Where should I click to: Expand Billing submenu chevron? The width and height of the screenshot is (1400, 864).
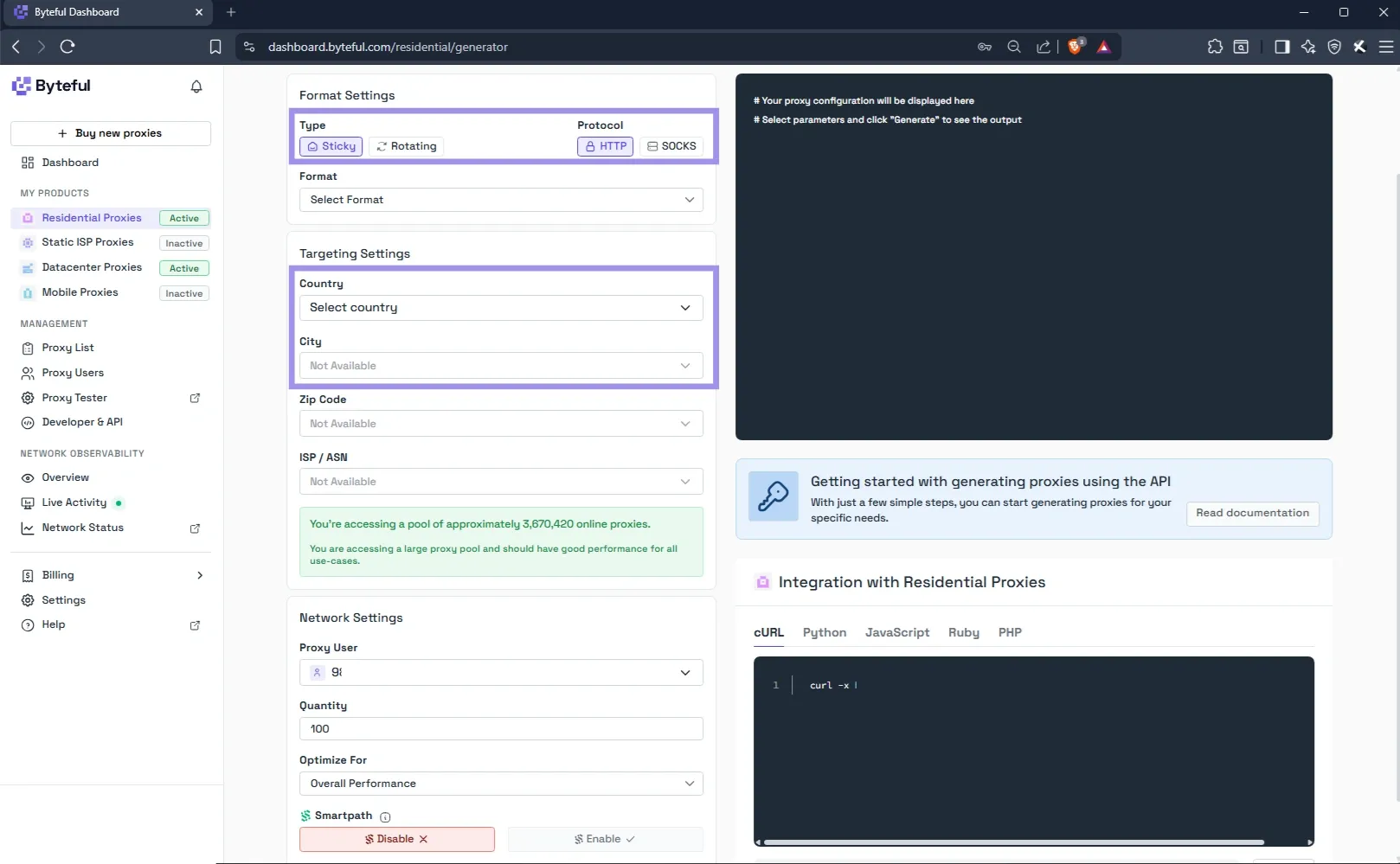tap(200, 575)
